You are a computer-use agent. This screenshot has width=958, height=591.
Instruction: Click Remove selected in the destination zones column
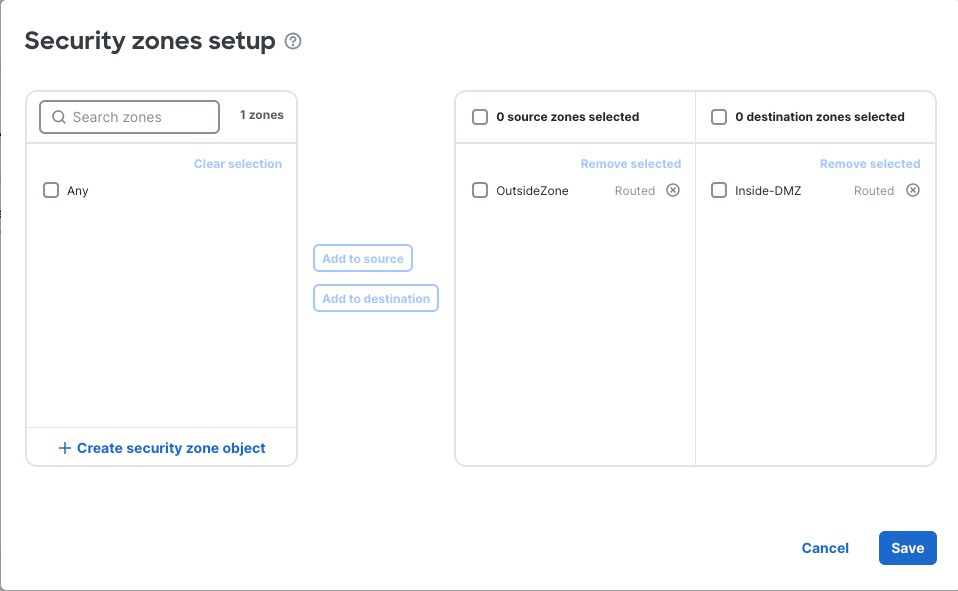pyautogui.click(x=870, y=163)
